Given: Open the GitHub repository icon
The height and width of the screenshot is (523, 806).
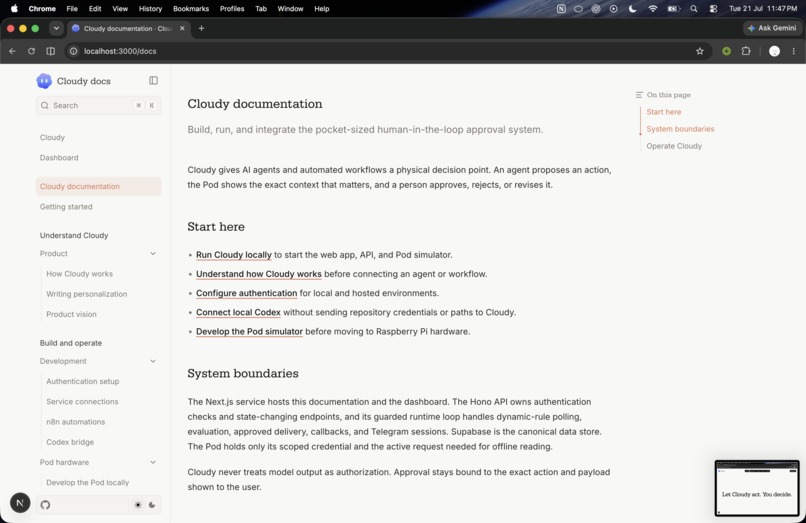Looking at the screenshot, I should [45, 505].
